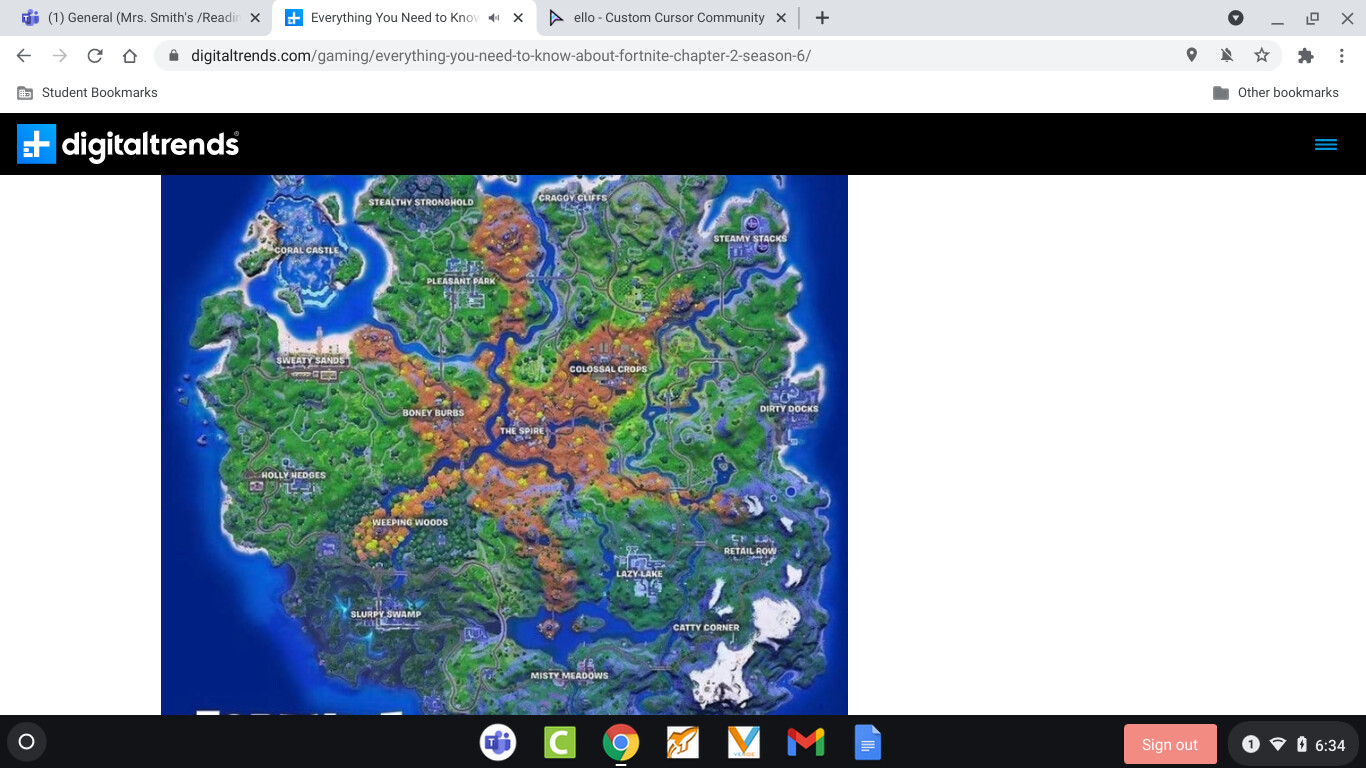Click the Sign out button
This screenshot has width=1366, height=768.
point(1169,745)
